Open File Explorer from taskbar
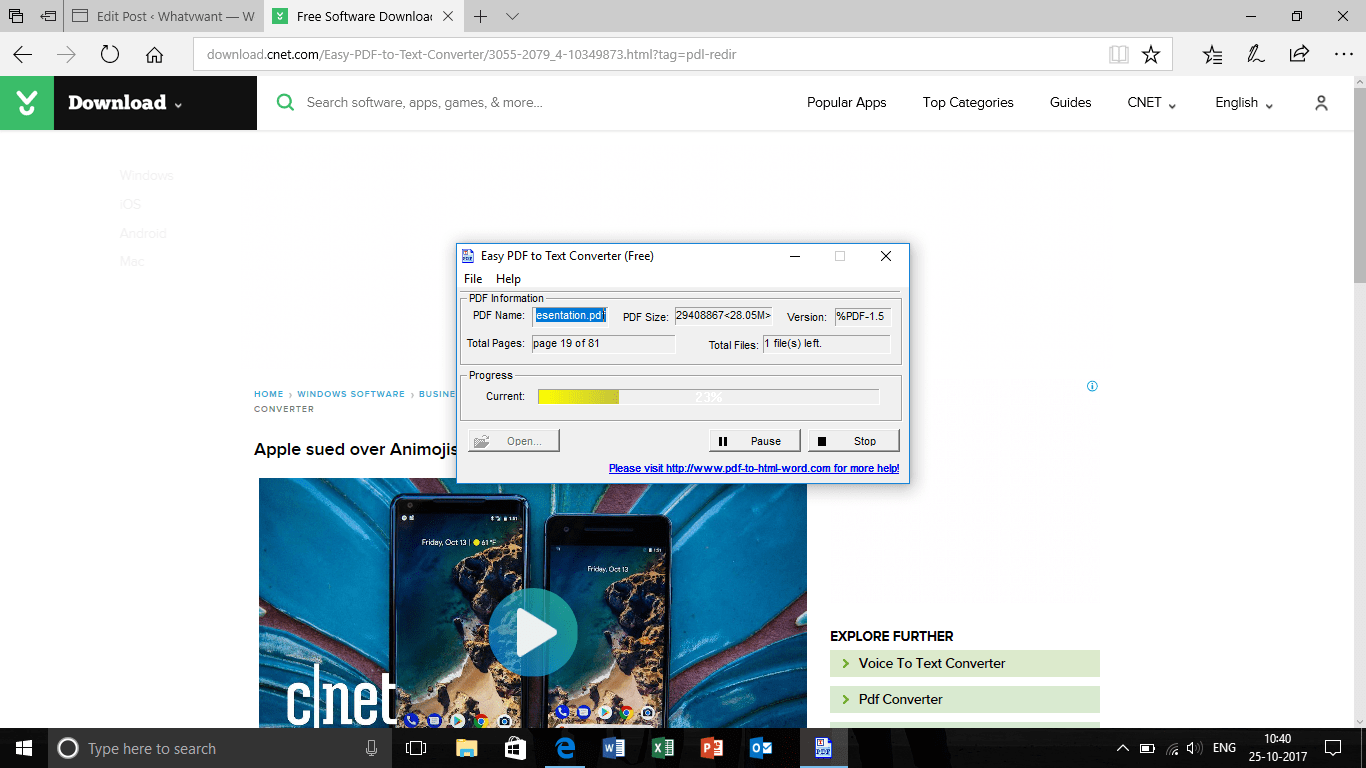The width and height of the screenshot is (1366, 768). (467, 748)
